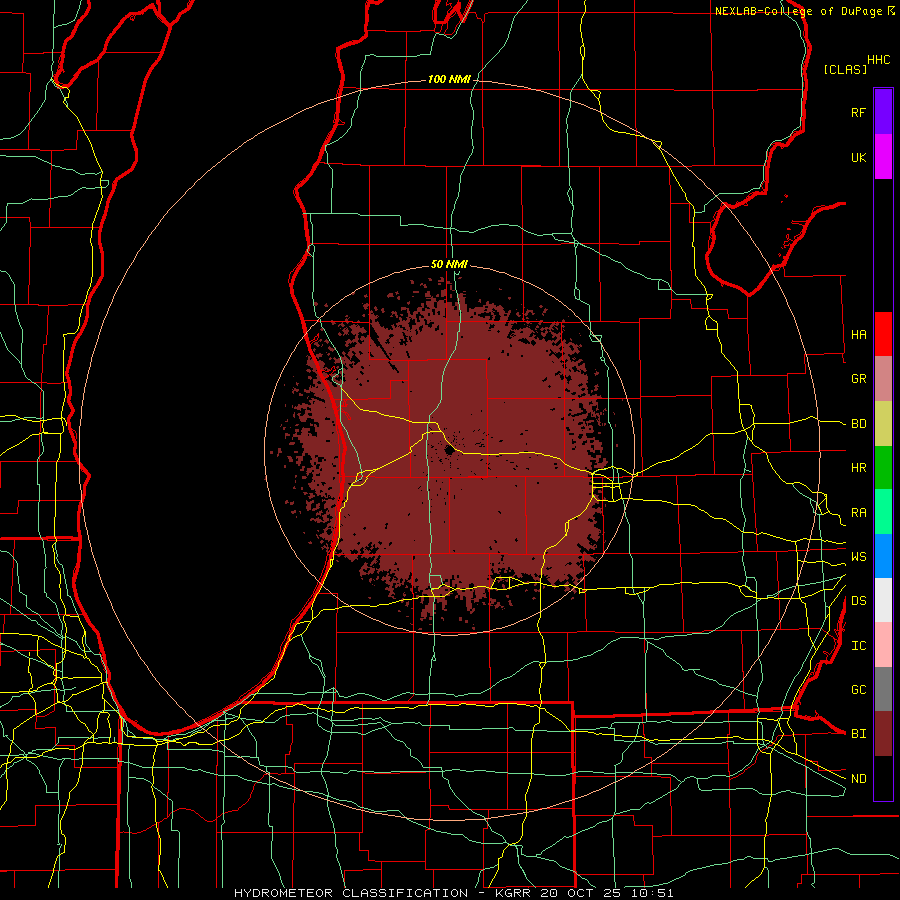Click the 50 NMI range ring label
This screenshot has width=900, height=900.
(449, 264)
